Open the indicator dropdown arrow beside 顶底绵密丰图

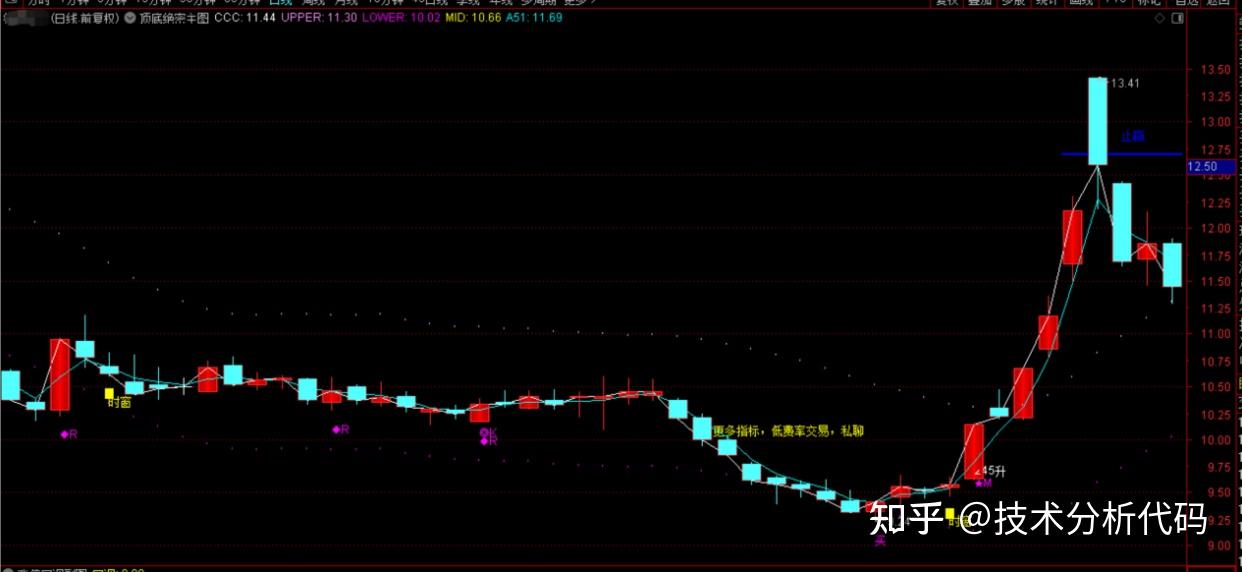click(132, 18)
